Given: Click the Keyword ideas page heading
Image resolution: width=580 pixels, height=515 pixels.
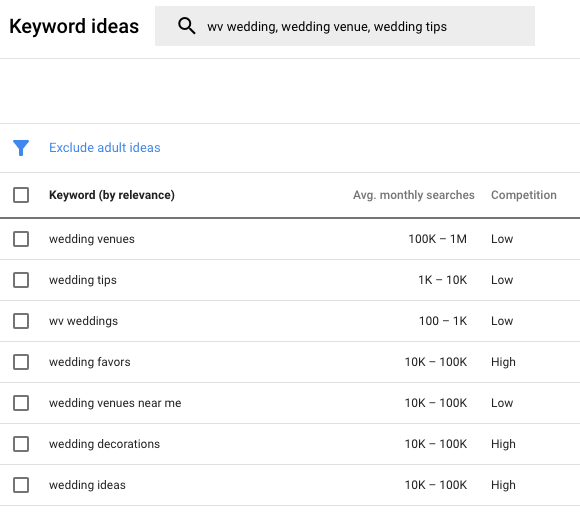Looking at the screenshot, I should [74, 26].
